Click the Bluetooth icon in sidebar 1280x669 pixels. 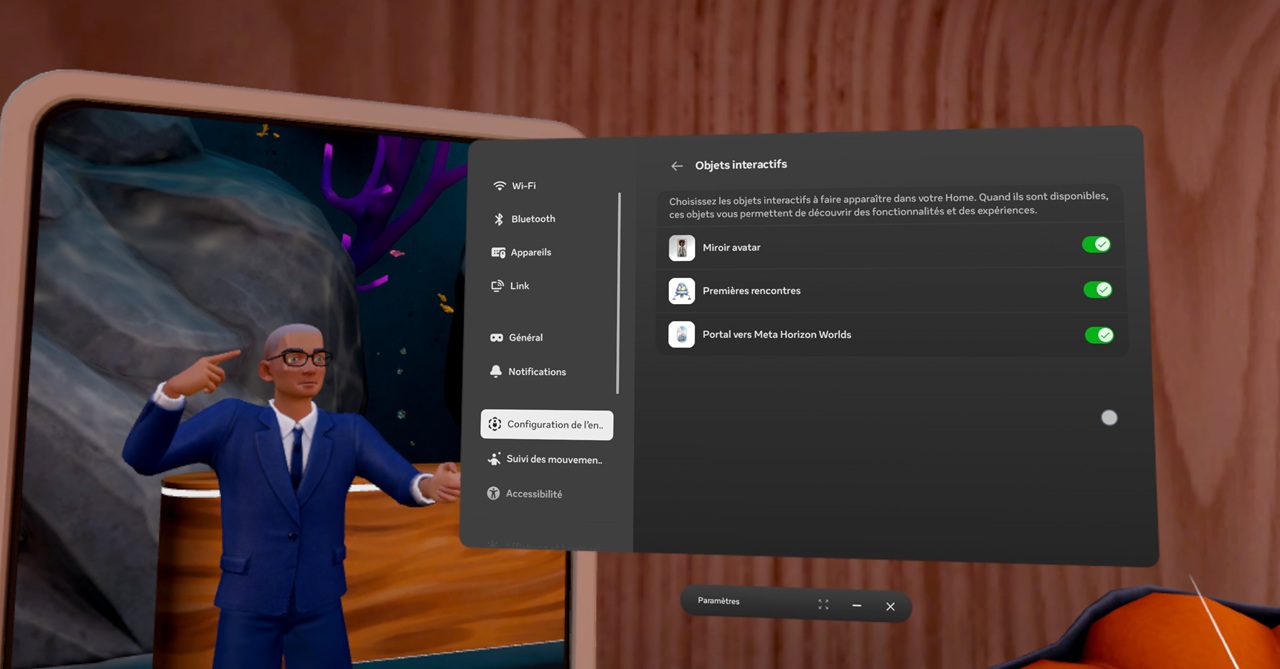[499, 219]
